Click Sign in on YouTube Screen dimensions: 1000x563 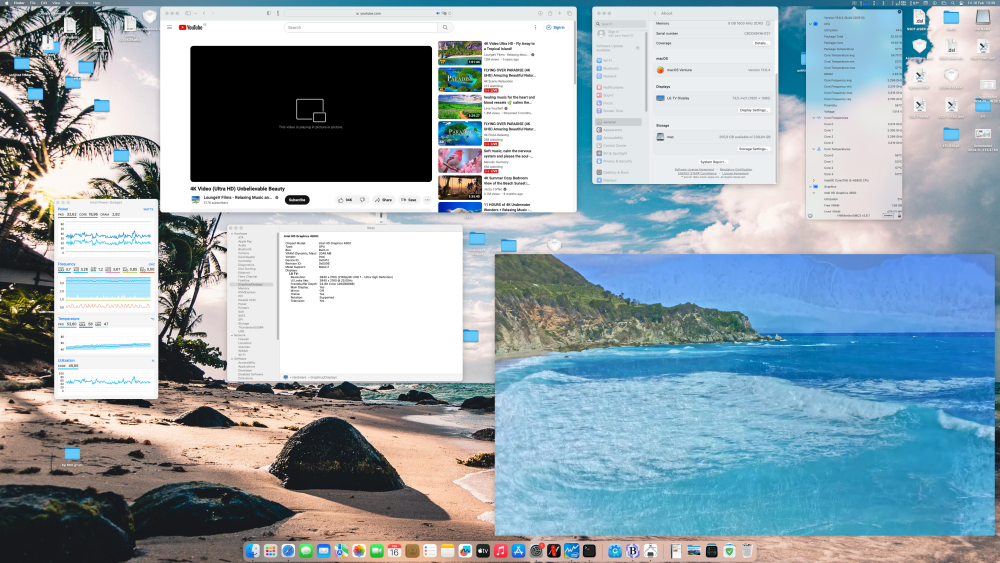point(555,27)
